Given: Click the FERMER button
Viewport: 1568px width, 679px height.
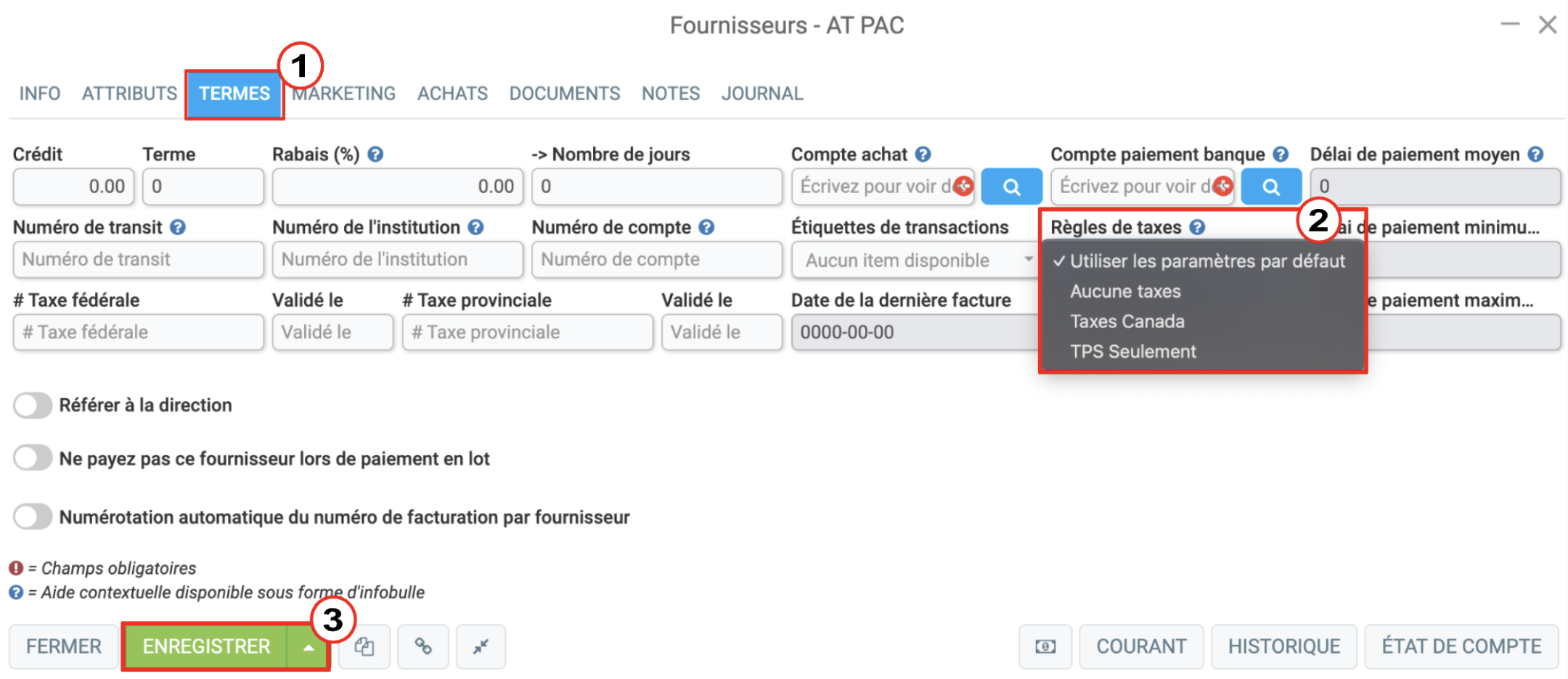Looking at the screenshot, I should (x=64, y=646).
